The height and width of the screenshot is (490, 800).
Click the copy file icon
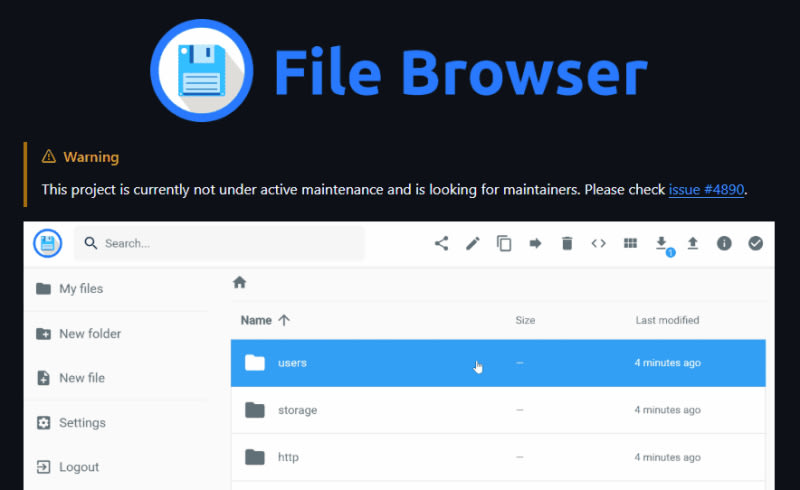504,243
